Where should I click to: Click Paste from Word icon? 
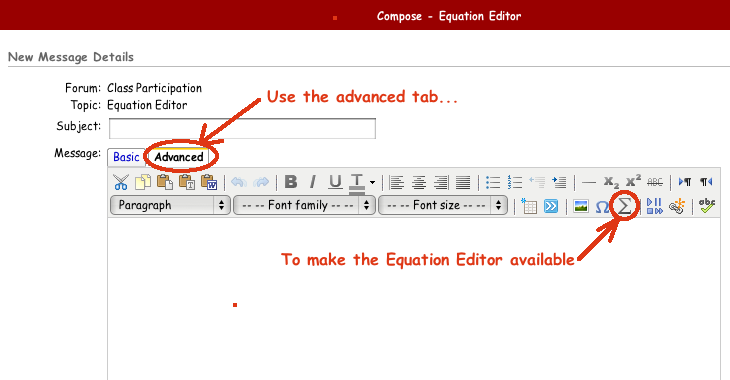(x=209, y=182)
